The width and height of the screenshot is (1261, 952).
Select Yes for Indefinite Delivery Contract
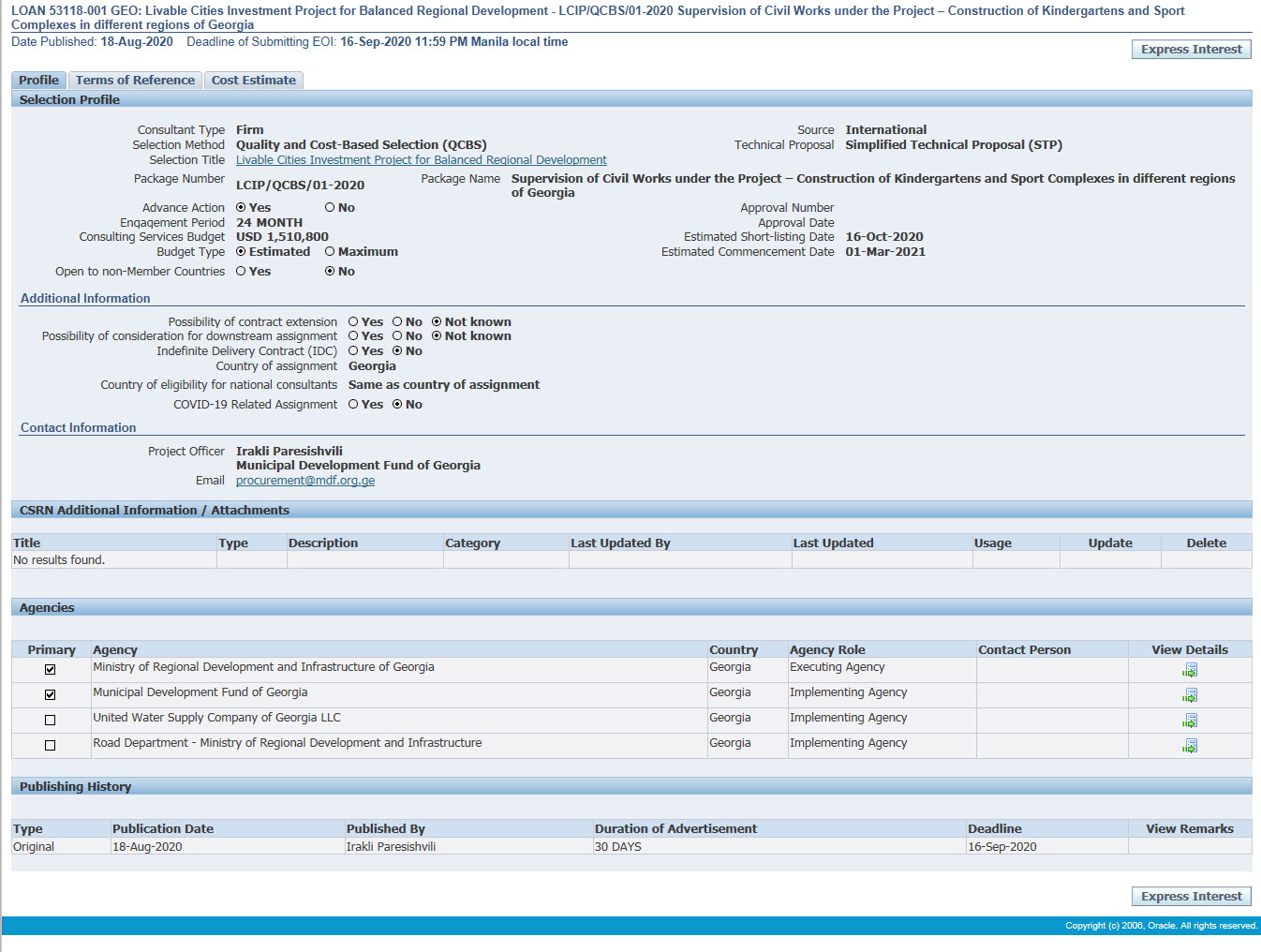pos(353,351)
